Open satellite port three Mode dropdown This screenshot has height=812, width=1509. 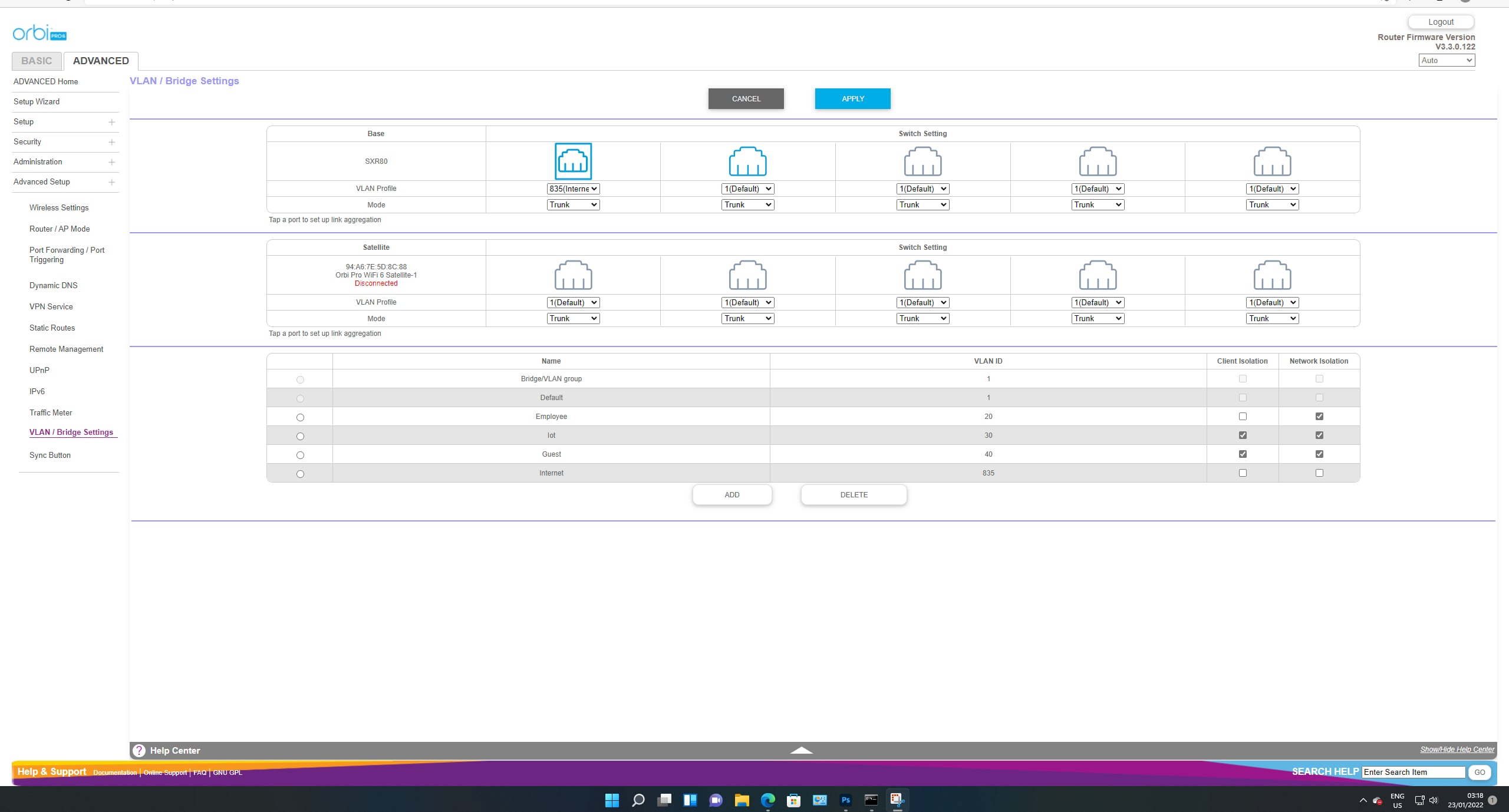tap(922, 318)
